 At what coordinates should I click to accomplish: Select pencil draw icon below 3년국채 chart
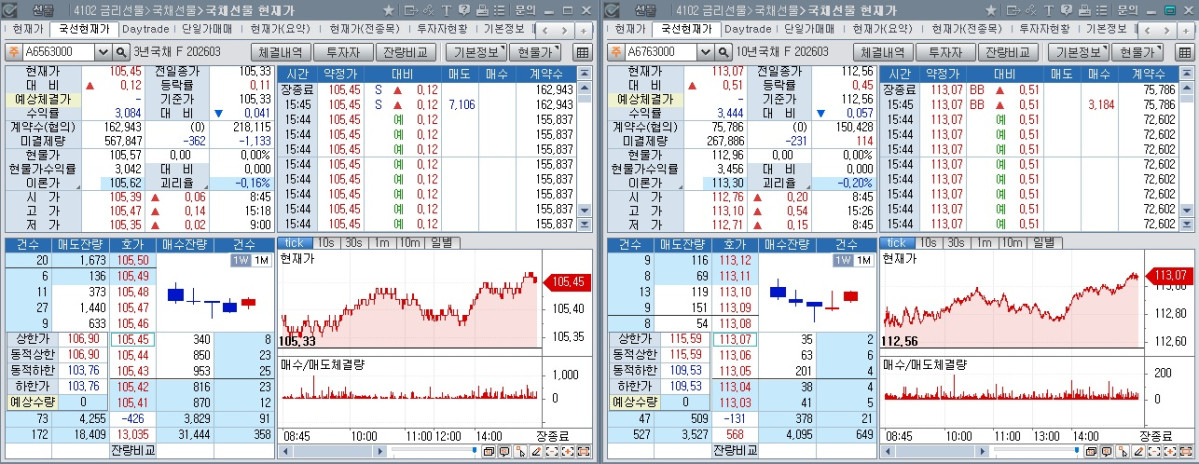click(x=536, y=451)
